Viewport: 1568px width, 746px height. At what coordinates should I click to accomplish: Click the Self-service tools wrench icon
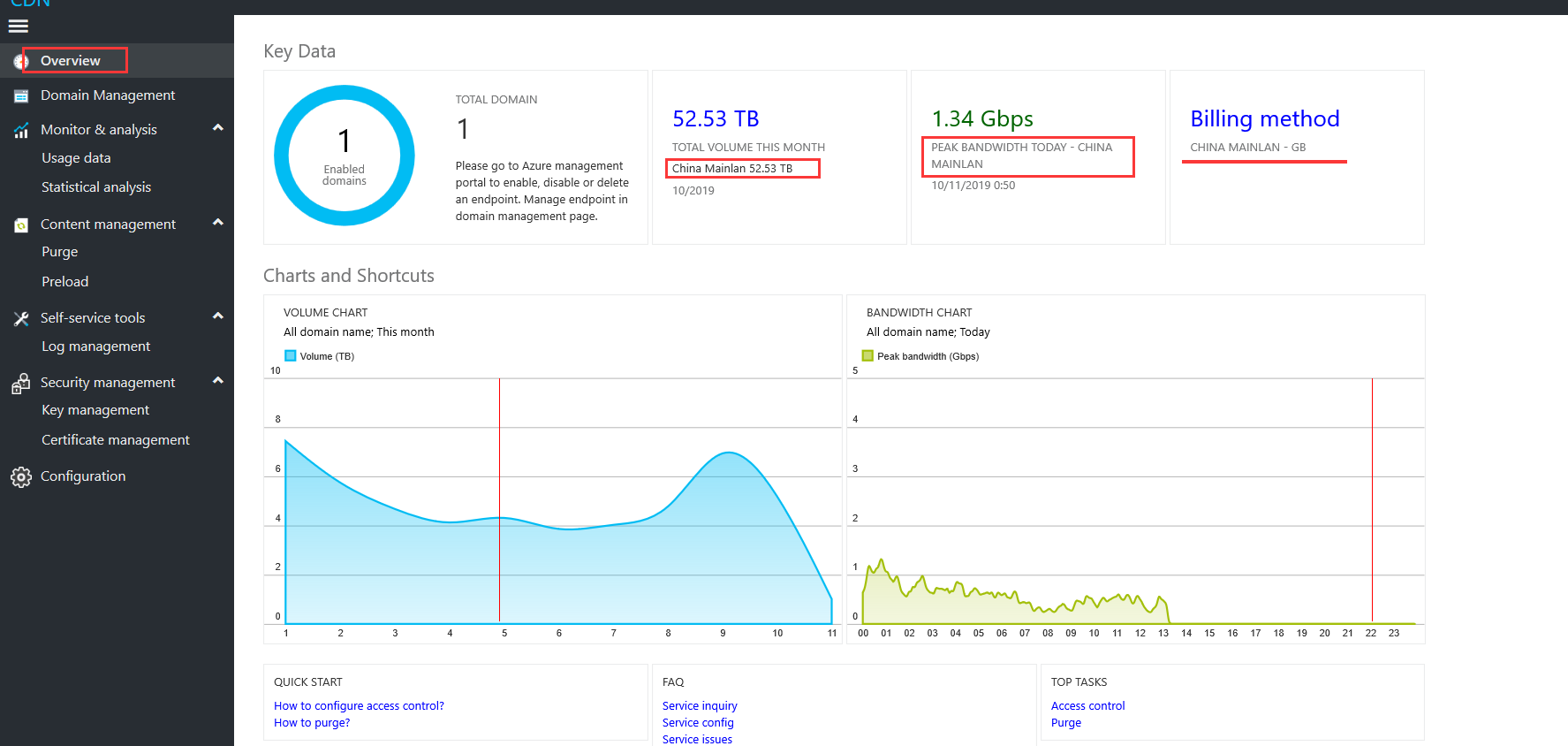[21, 318]
